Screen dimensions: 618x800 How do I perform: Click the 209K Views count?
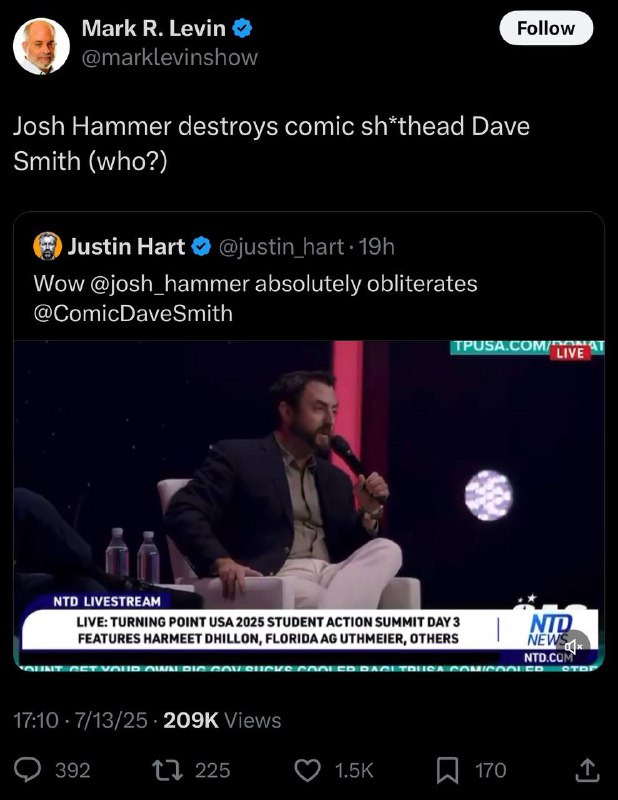(x=222, y=720)
